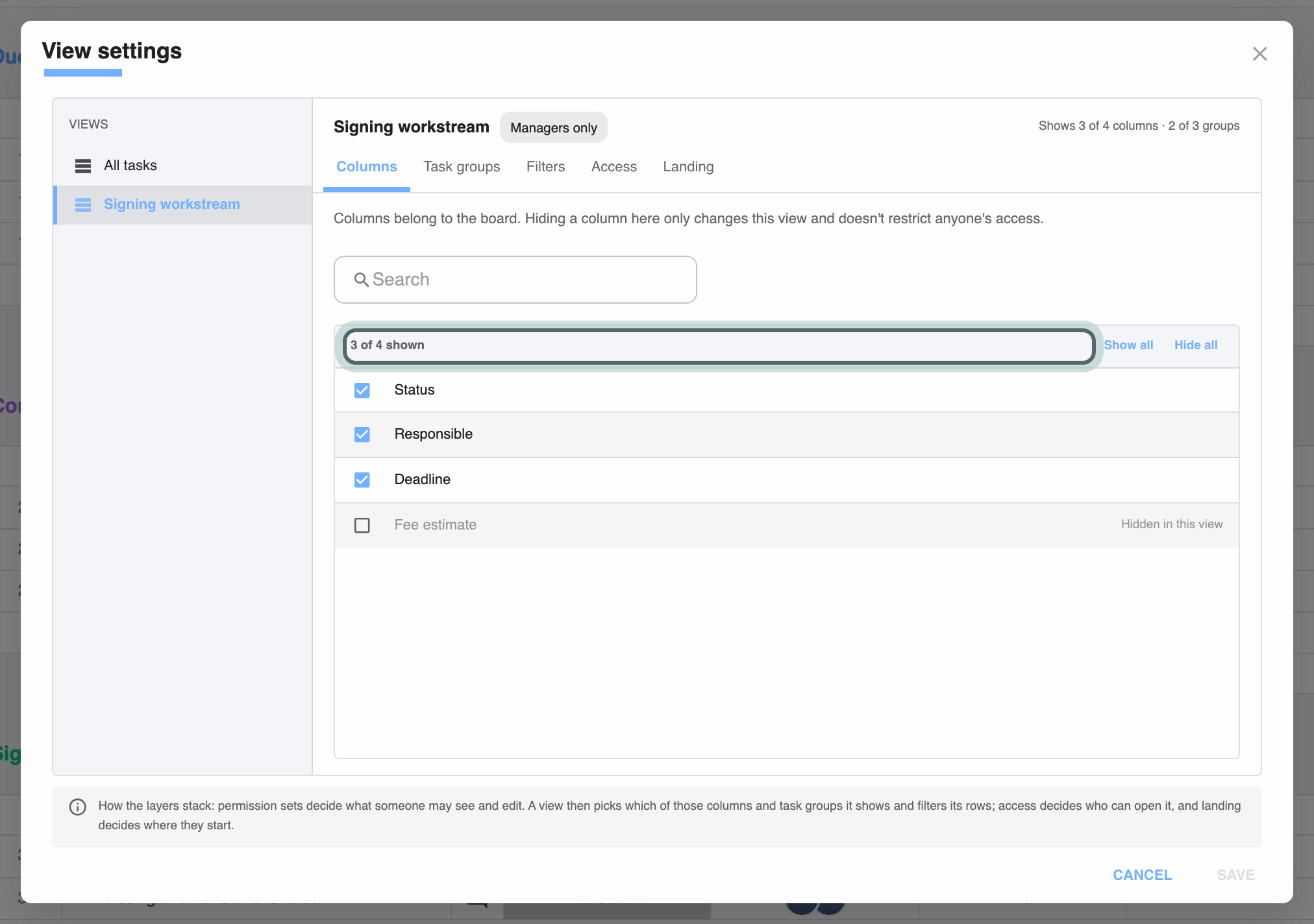Uncheck the Status column checkbox
1314x924 pixels.
362,390
